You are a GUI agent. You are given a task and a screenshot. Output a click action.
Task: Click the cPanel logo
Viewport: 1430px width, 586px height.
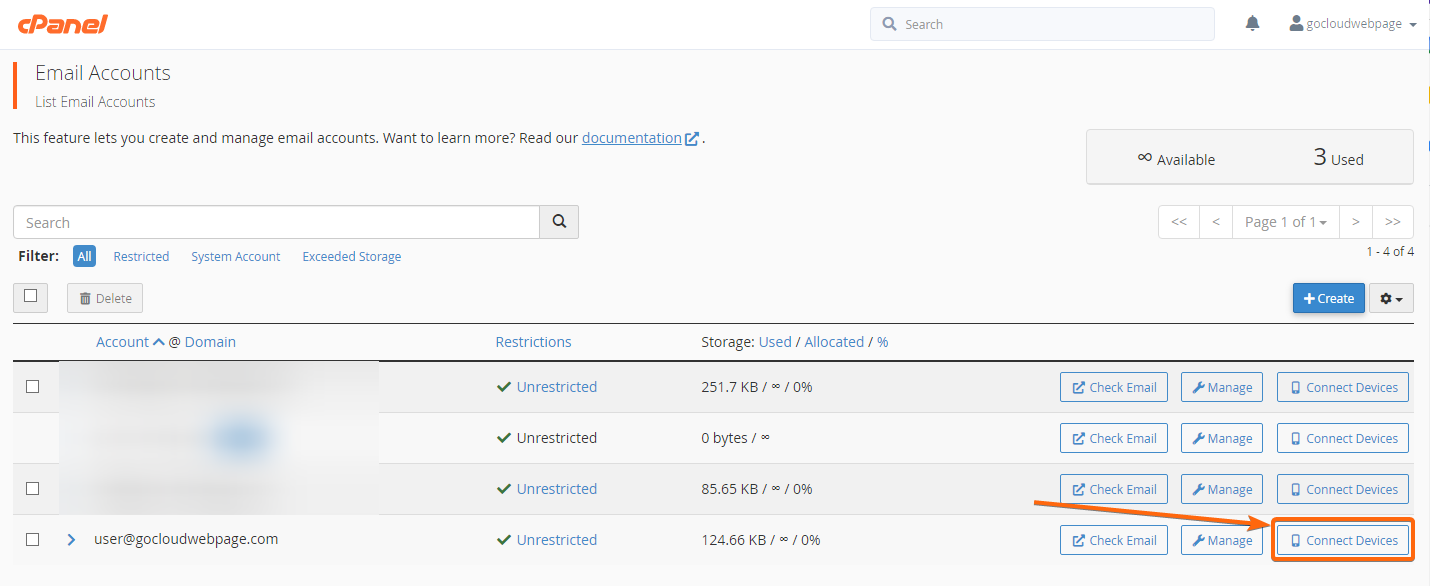click(63, 24)
